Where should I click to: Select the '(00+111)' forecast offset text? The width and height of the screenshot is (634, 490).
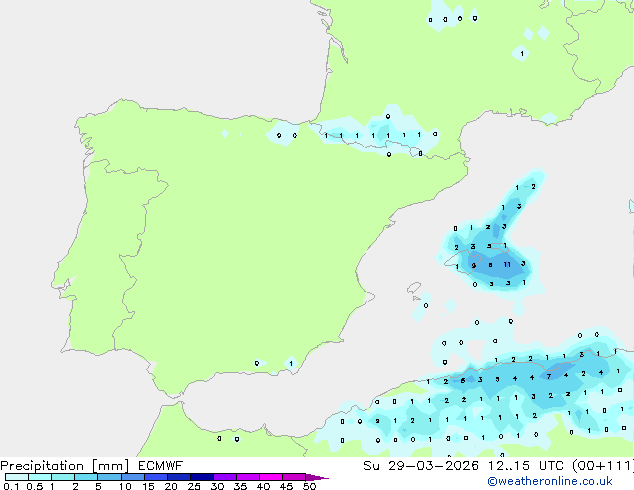[603, 466]
